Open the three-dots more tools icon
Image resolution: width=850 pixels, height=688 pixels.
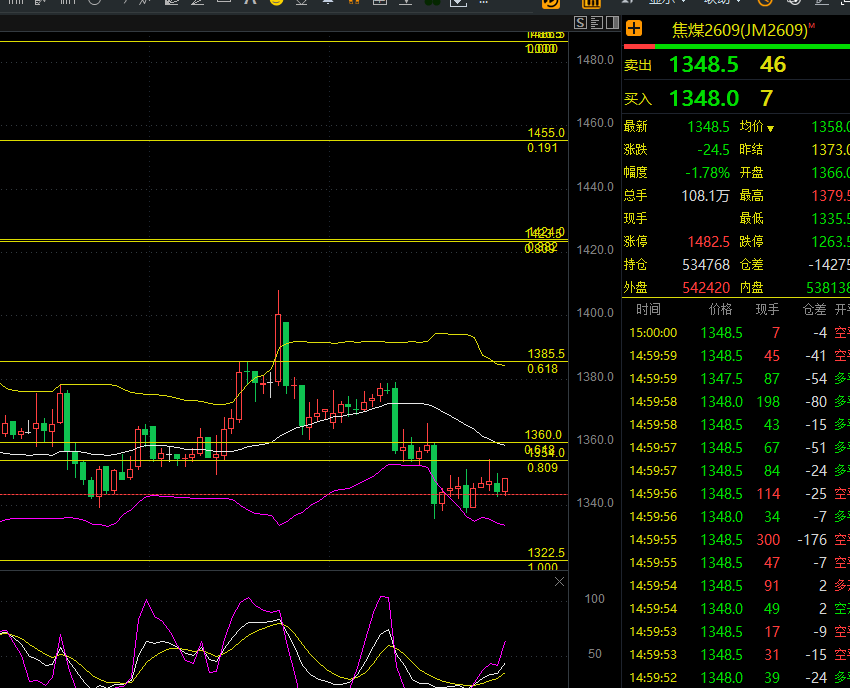tap(484, 2)
